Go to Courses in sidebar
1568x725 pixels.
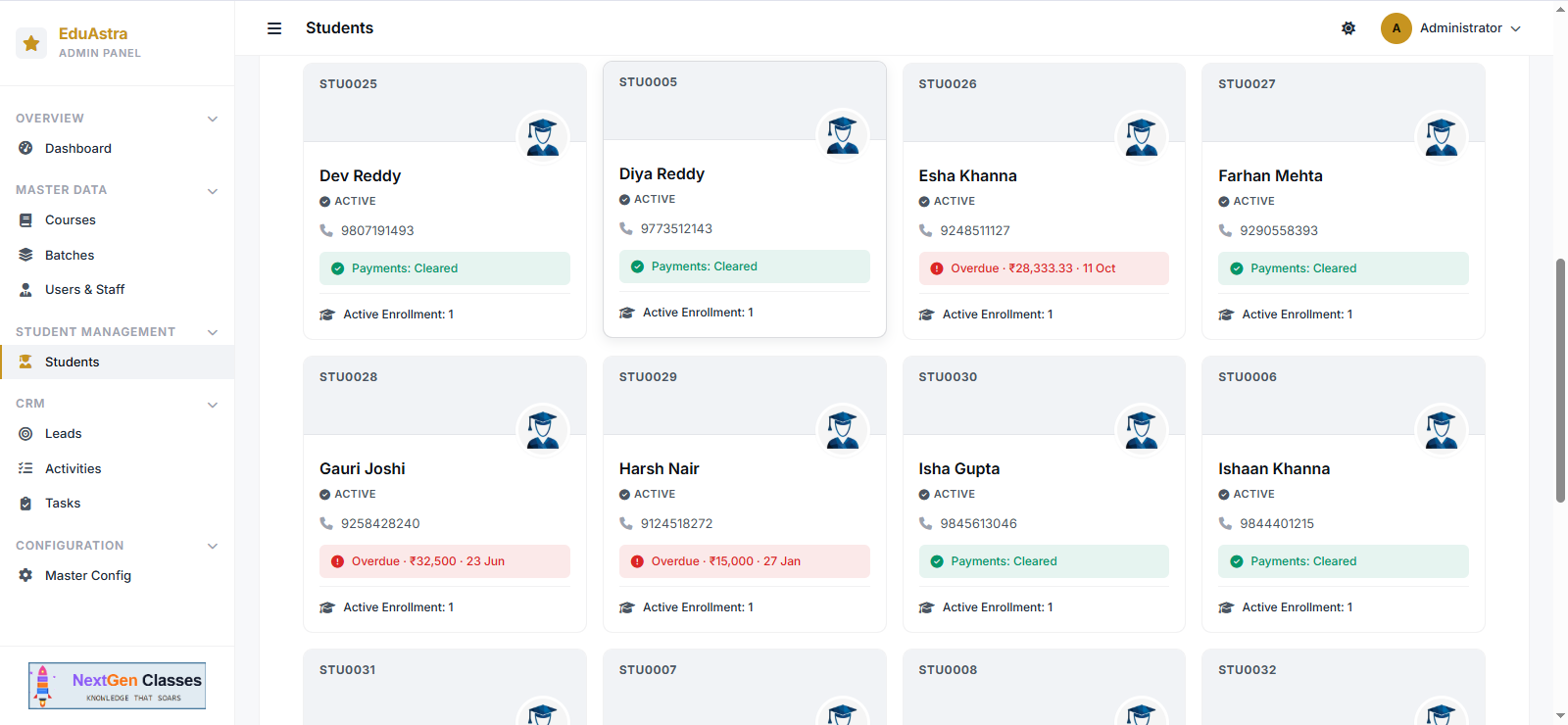[x=117, y=220]
